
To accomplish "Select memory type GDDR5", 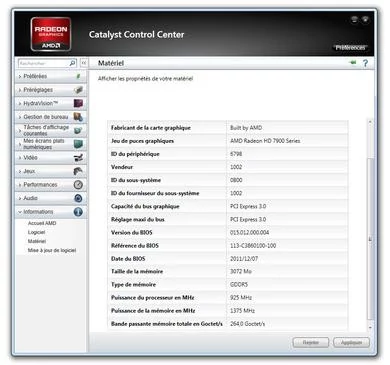I will tap(239, 285).
